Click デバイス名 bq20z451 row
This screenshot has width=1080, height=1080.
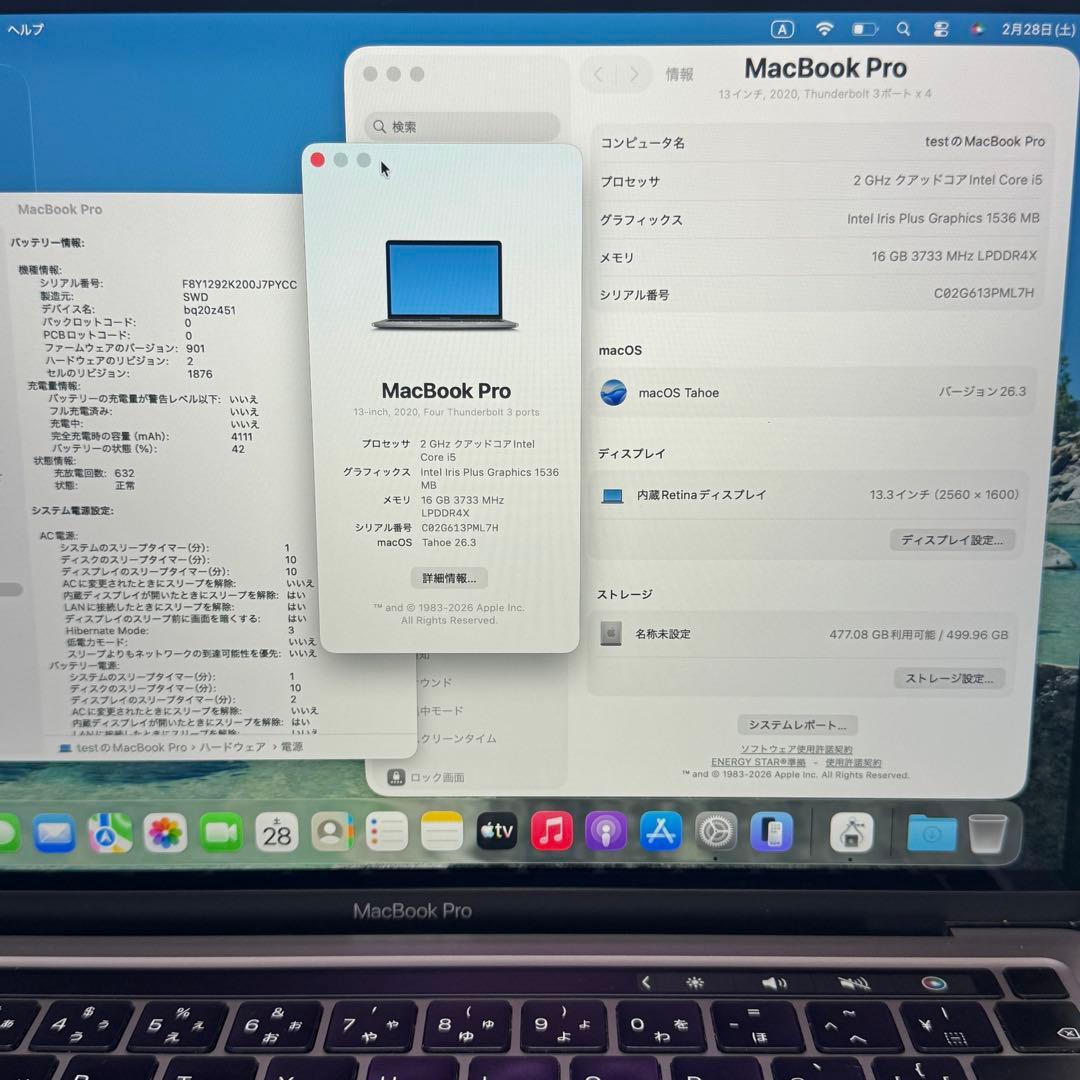[x=138, y=309]
